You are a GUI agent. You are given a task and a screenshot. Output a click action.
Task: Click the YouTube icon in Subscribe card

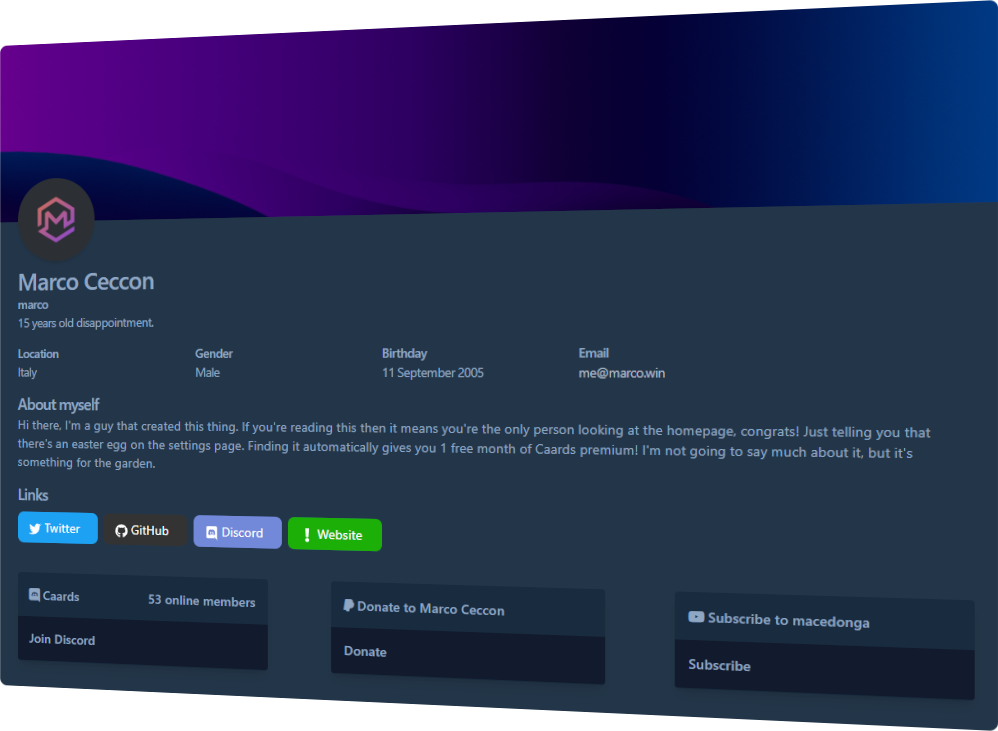(x=696, y=616)
